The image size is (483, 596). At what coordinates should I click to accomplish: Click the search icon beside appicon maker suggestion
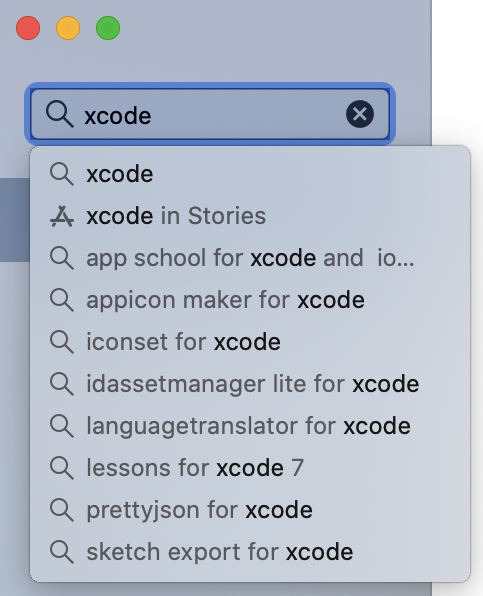pos(62,300)
